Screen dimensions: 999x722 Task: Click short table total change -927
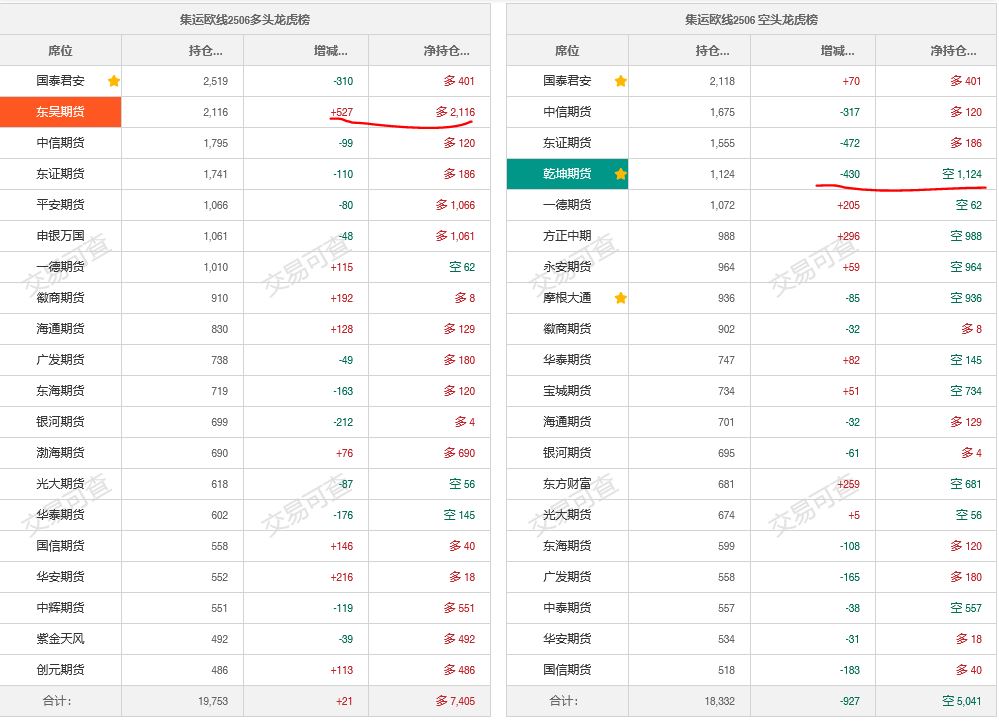pos(849,701)
